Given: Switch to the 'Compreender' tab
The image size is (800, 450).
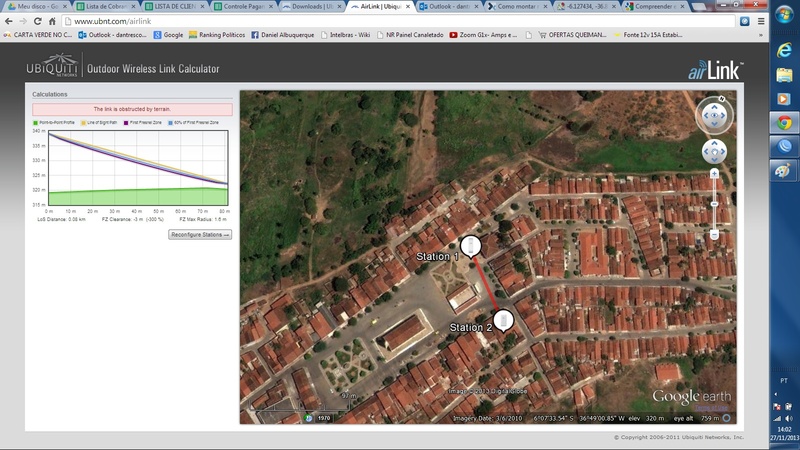Looking at the screenshot, I should tap(654, 7).
